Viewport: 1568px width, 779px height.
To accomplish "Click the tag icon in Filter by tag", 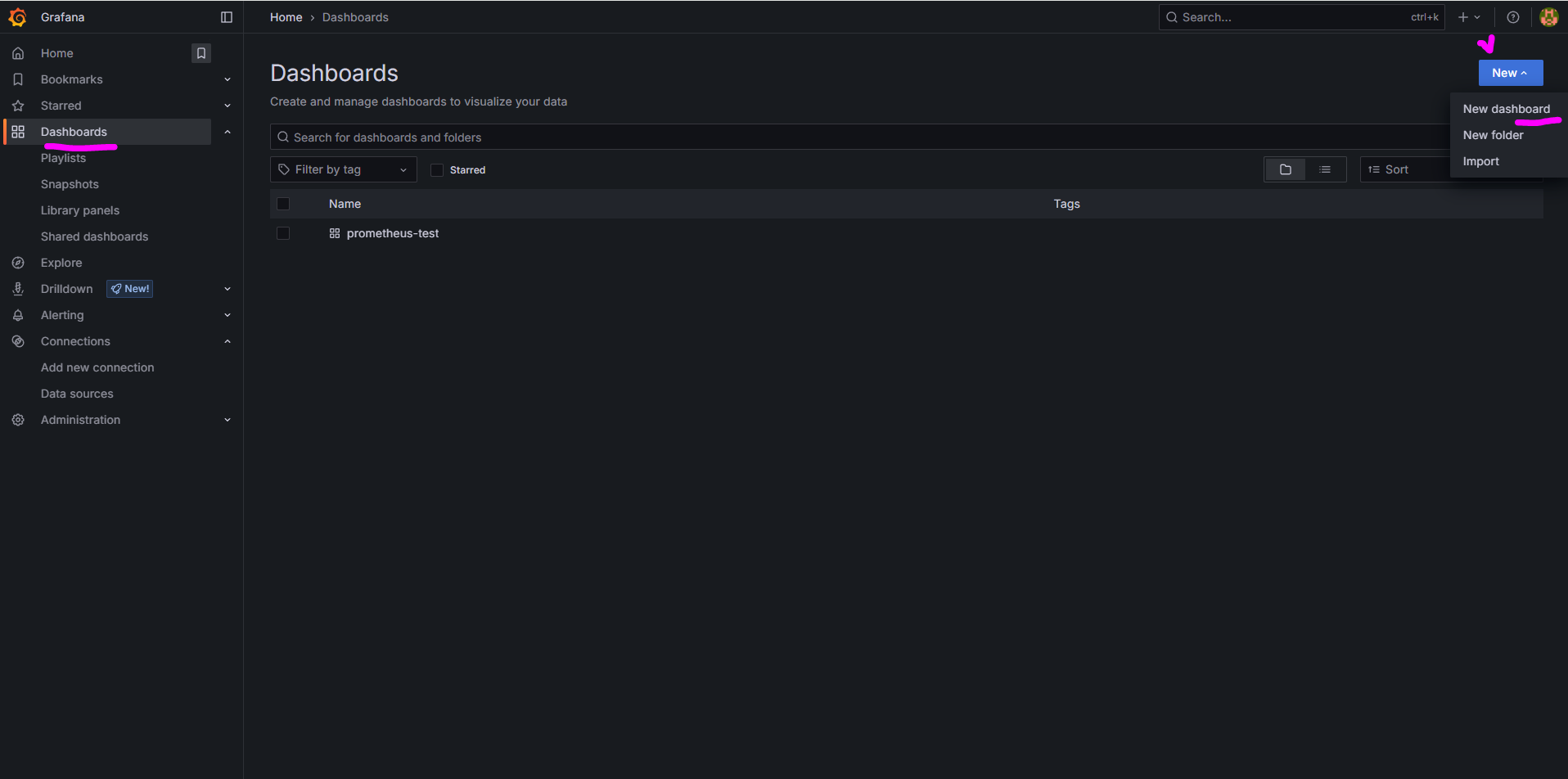I will click(284, 169).
